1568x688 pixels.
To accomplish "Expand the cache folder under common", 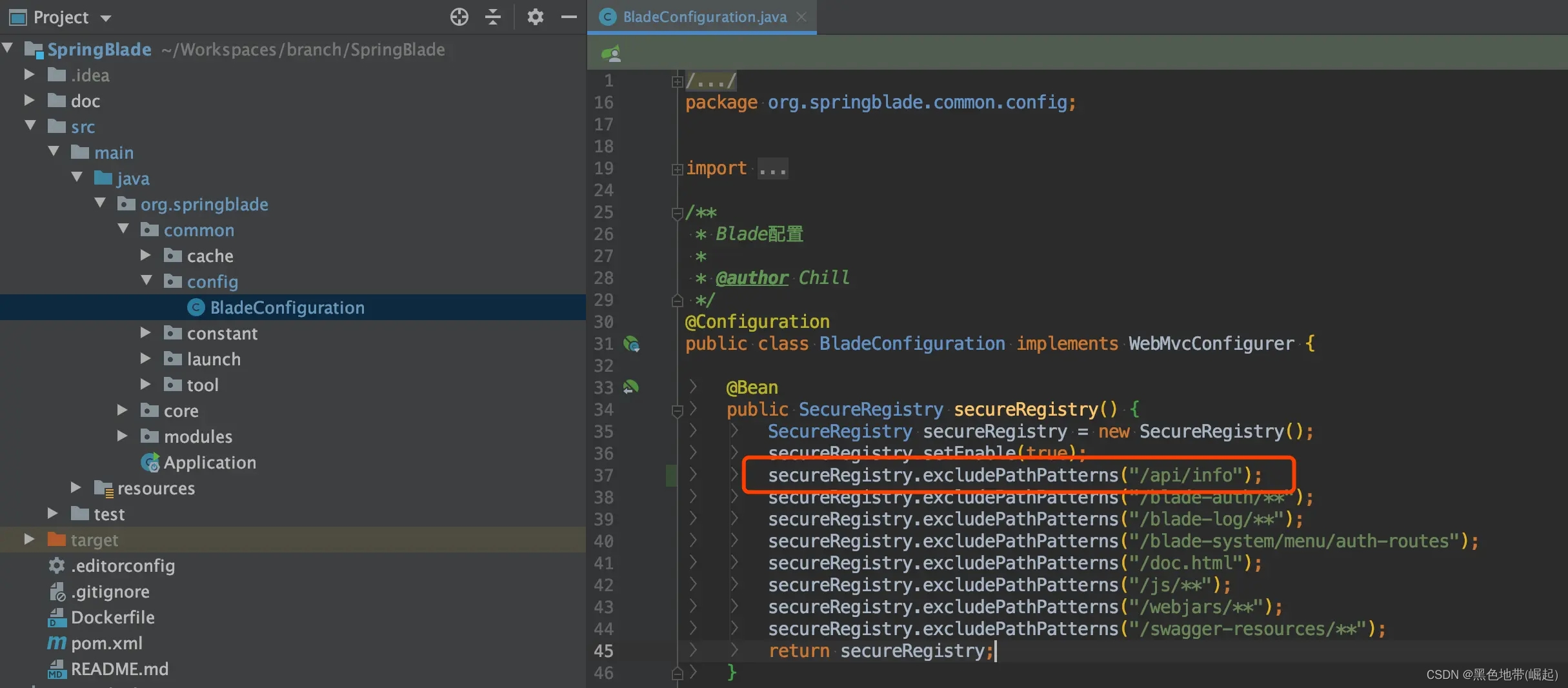I will click(x=146, y=255).
